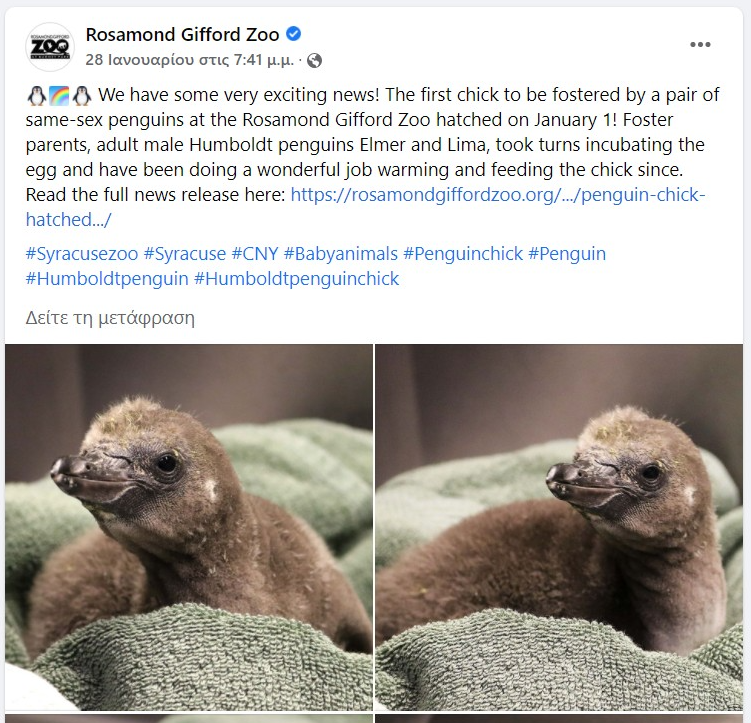Open the post timestamp 28 Ιανουαρίου

pyautogui.click(x=190, y=60)
